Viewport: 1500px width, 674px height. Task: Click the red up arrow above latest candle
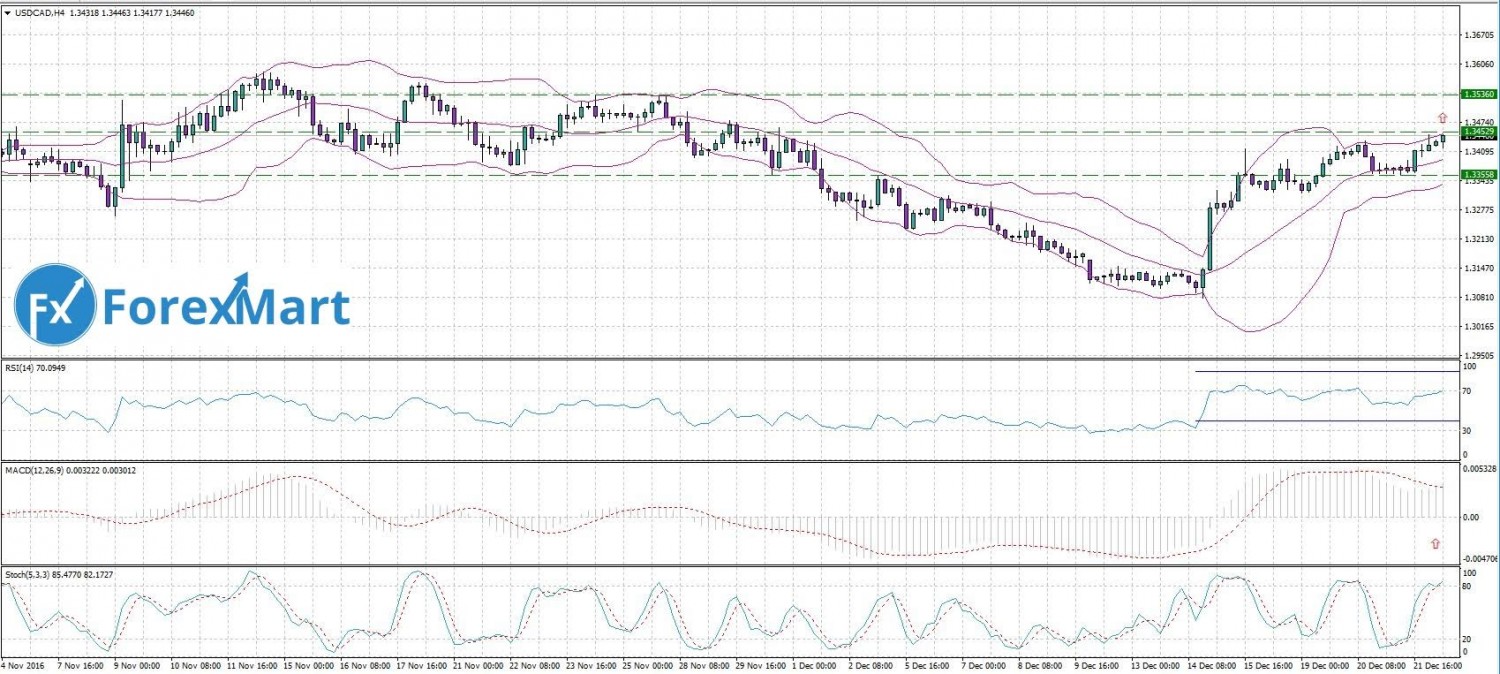point(1442,117)
